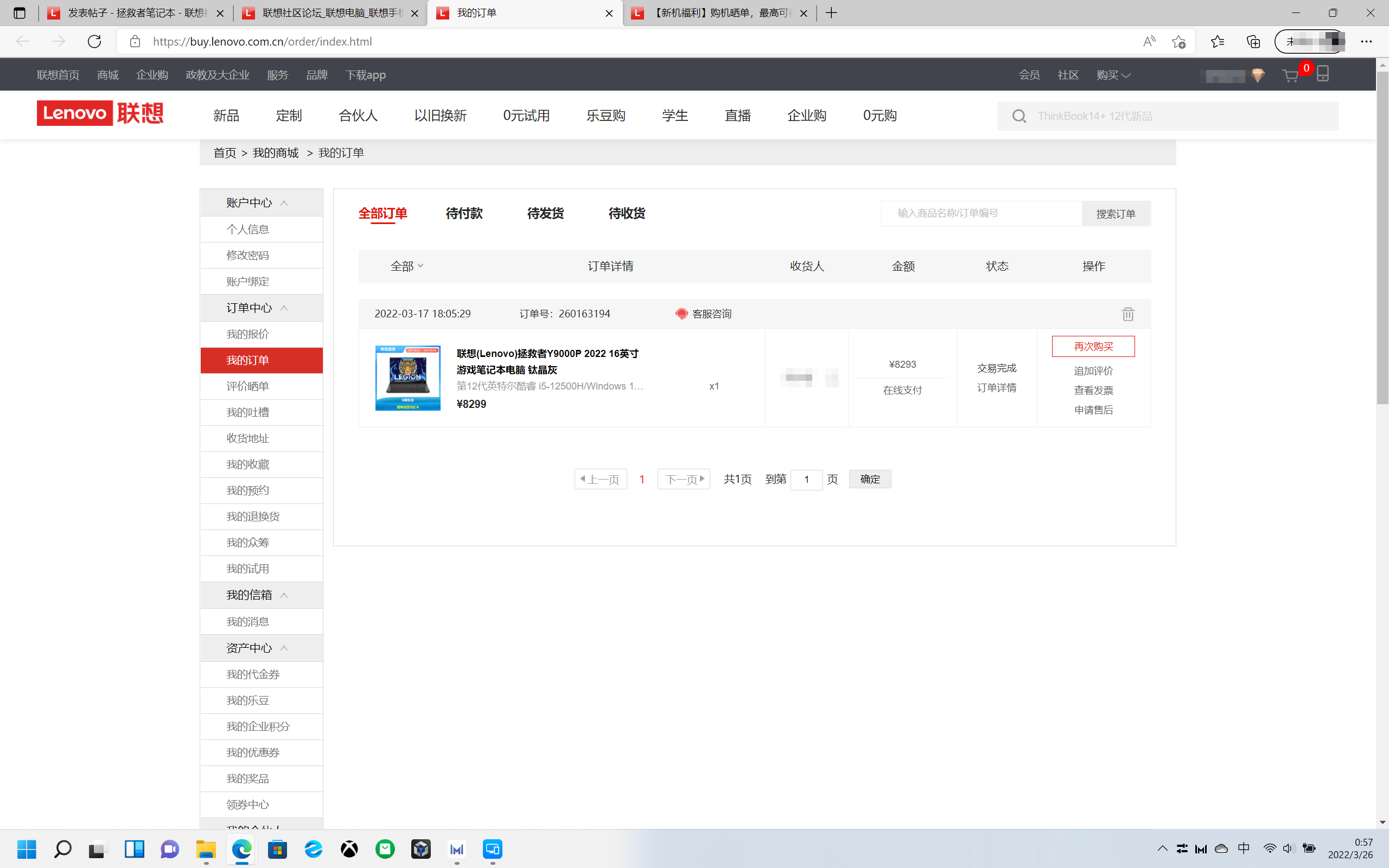Open 以旧换新 in main navigation
The height and width of the screenshot is (868, 1389).
pos(440,116)
